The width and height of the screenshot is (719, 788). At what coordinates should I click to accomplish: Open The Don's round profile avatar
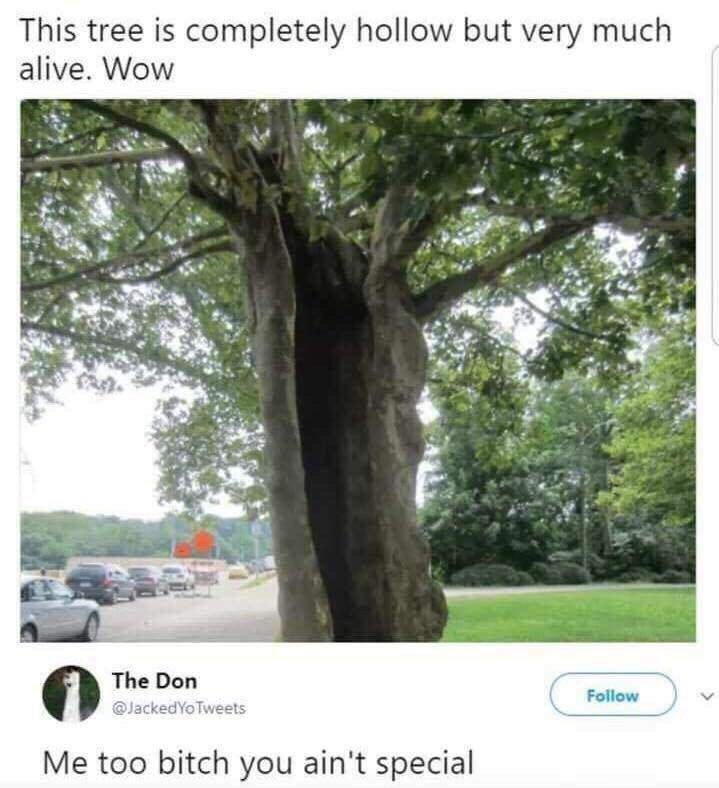71,694
